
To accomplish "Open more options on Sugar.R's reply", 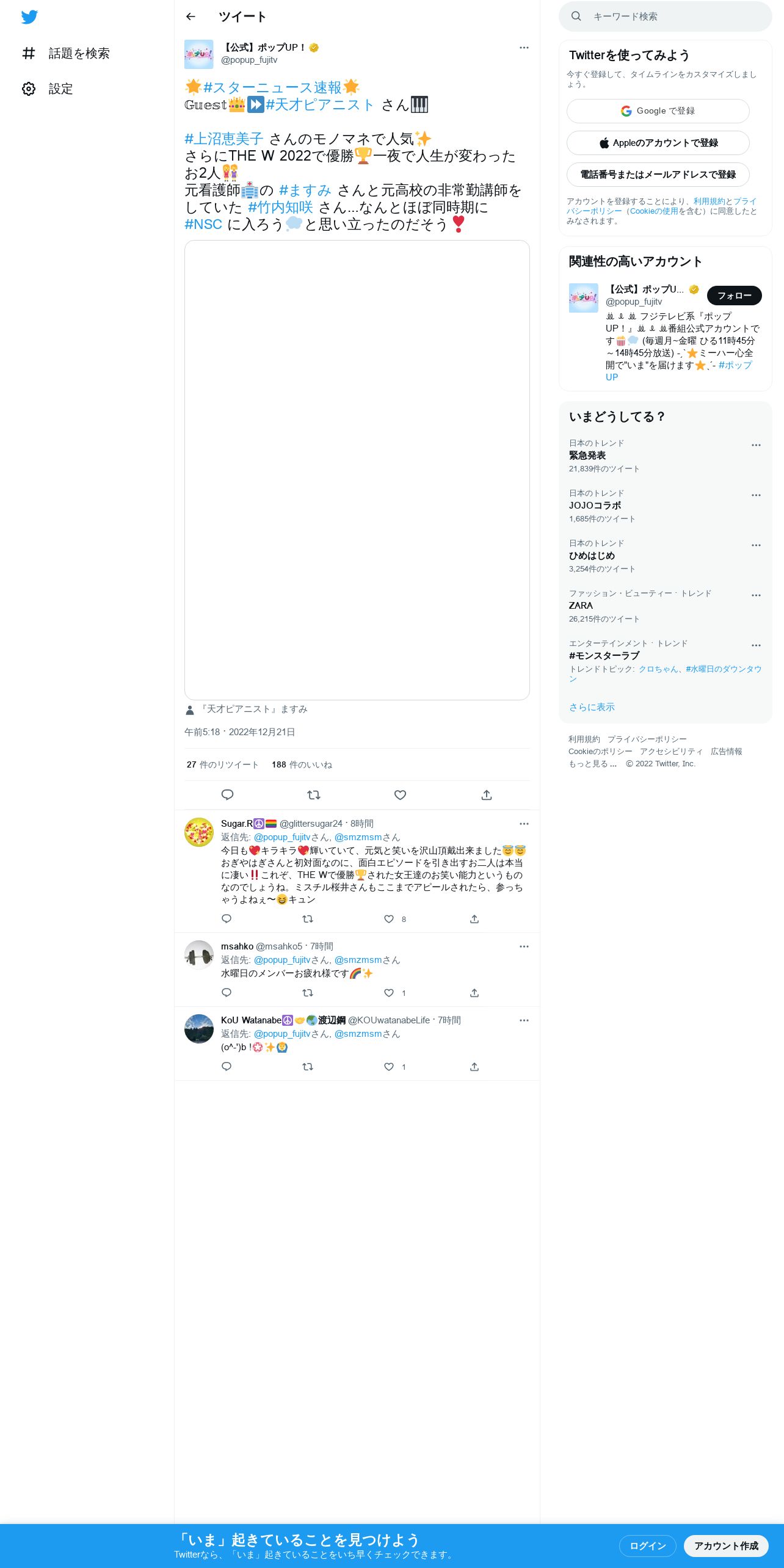I will pyautogui.click(x=524, y=824).
